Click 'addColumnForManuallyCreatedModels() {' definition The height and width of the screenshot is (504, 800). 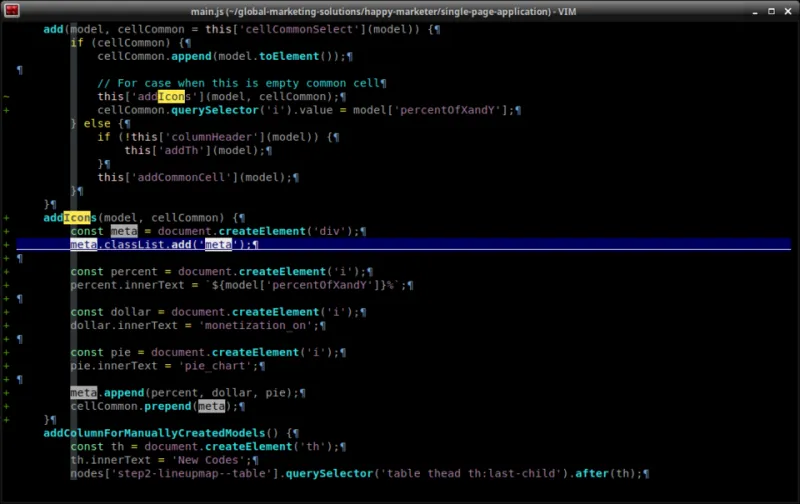tap(171, 433)
